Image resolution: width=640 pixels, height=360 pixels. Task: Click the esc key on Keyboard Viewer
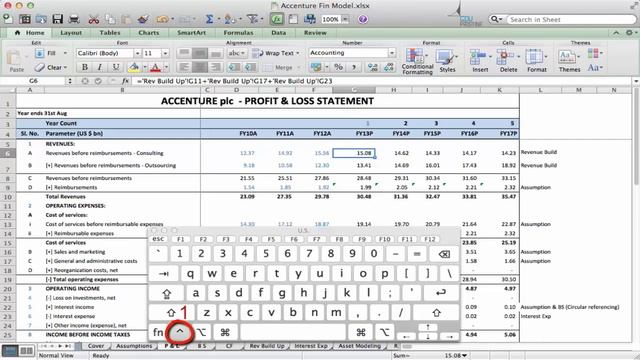click(x=158, y=239)
